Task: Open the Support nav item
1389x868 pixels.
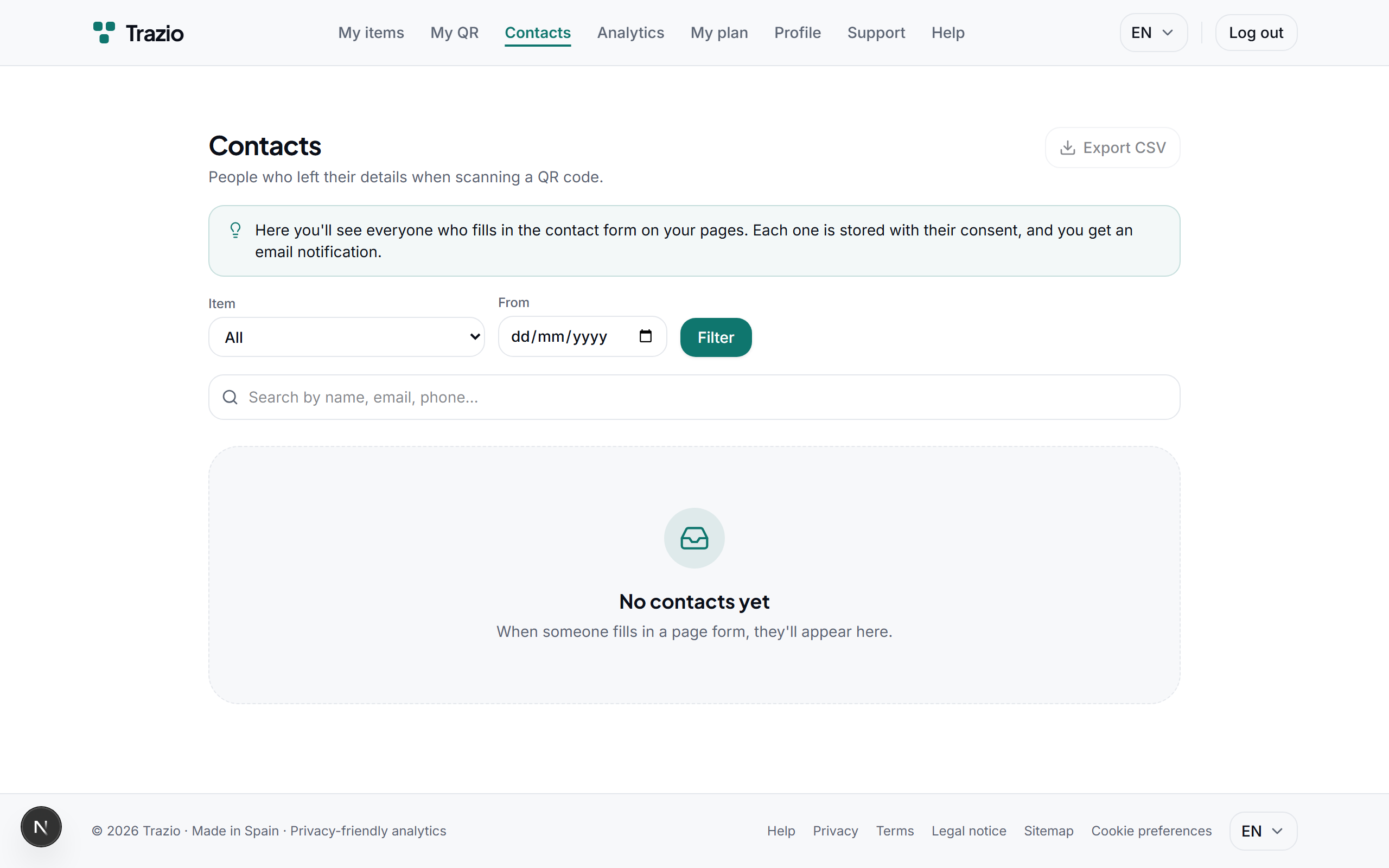Action: (876, 33)
